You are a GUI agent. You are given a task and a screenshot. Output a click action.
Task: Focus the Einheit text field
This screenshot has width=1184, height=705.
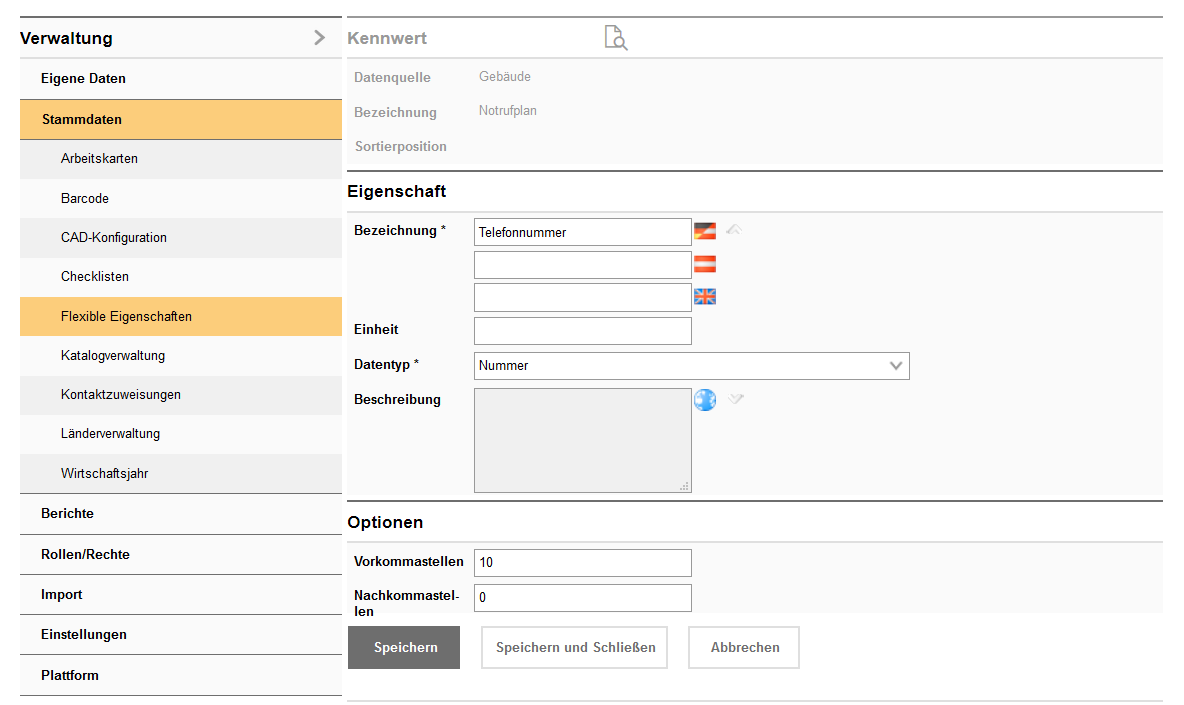(x=582, y=331)
